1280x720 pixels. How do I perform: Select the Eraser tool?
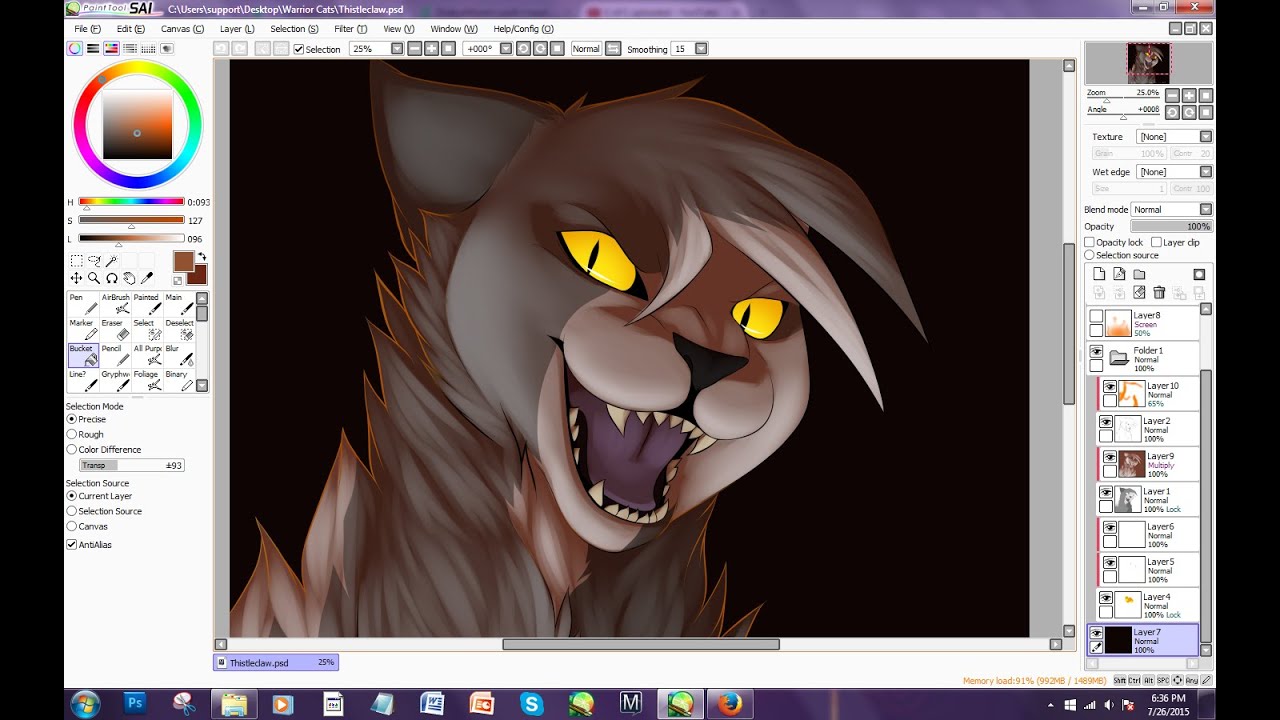[x=115, y=329]
